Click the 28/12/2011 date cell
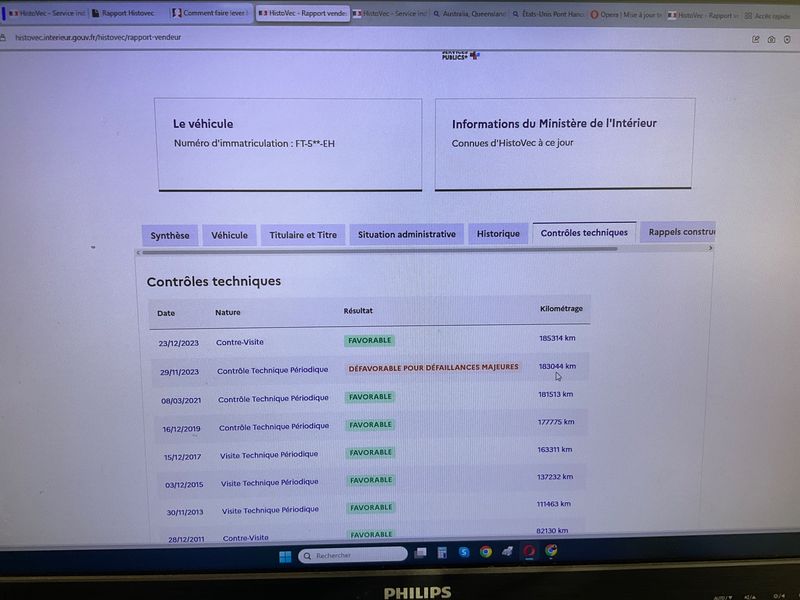Viewport: 800px width, 600px height. coord(186,539)
